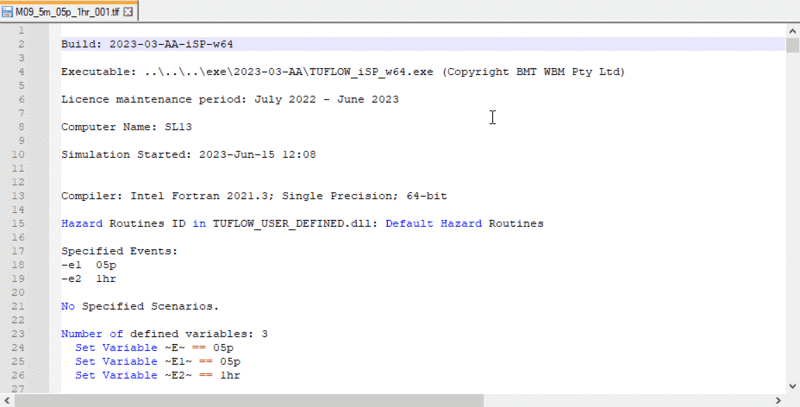
Task: Click the vertical scrollbar up arrow
Action: (x=792, y=29)
